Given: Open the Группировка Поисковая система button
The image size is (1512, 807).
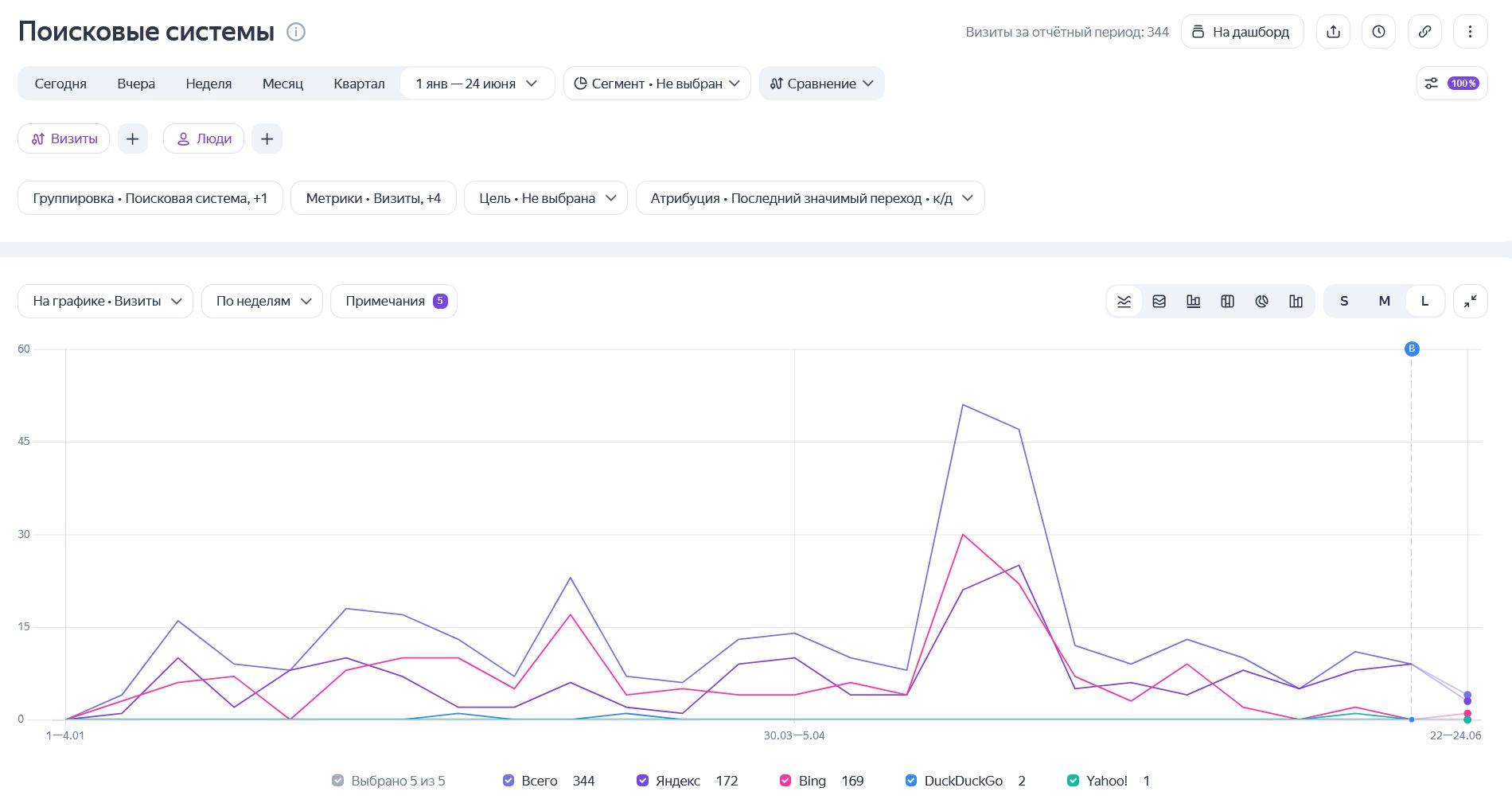Looking at the screenshot, I should 150,198.
